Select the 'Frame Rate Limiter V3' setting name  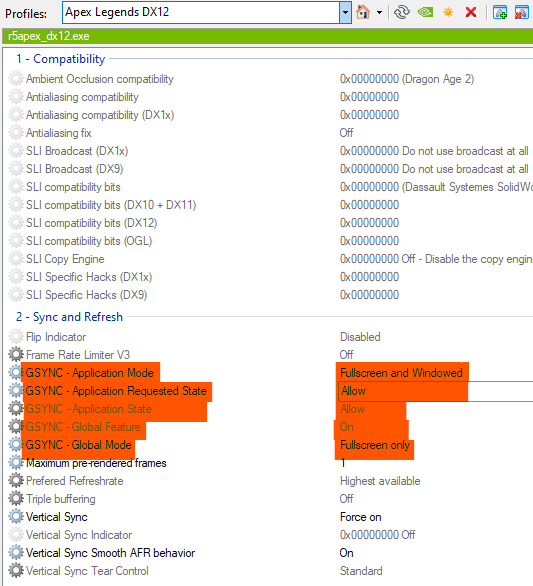coord(78,355)
